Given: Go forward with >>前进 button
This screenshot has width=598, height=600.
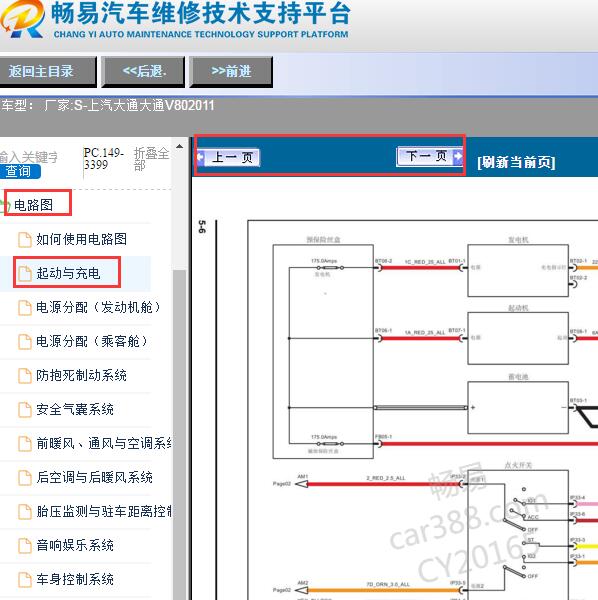Looking at the screenshot, I should coord(231,72).
